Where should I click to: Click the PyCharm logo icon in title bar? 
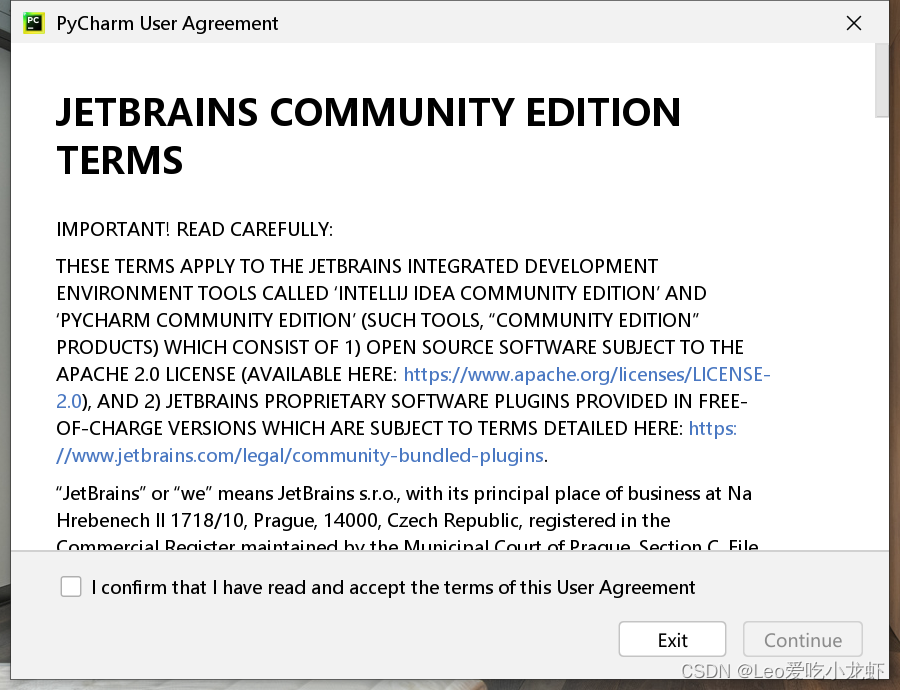pos(34,24)
